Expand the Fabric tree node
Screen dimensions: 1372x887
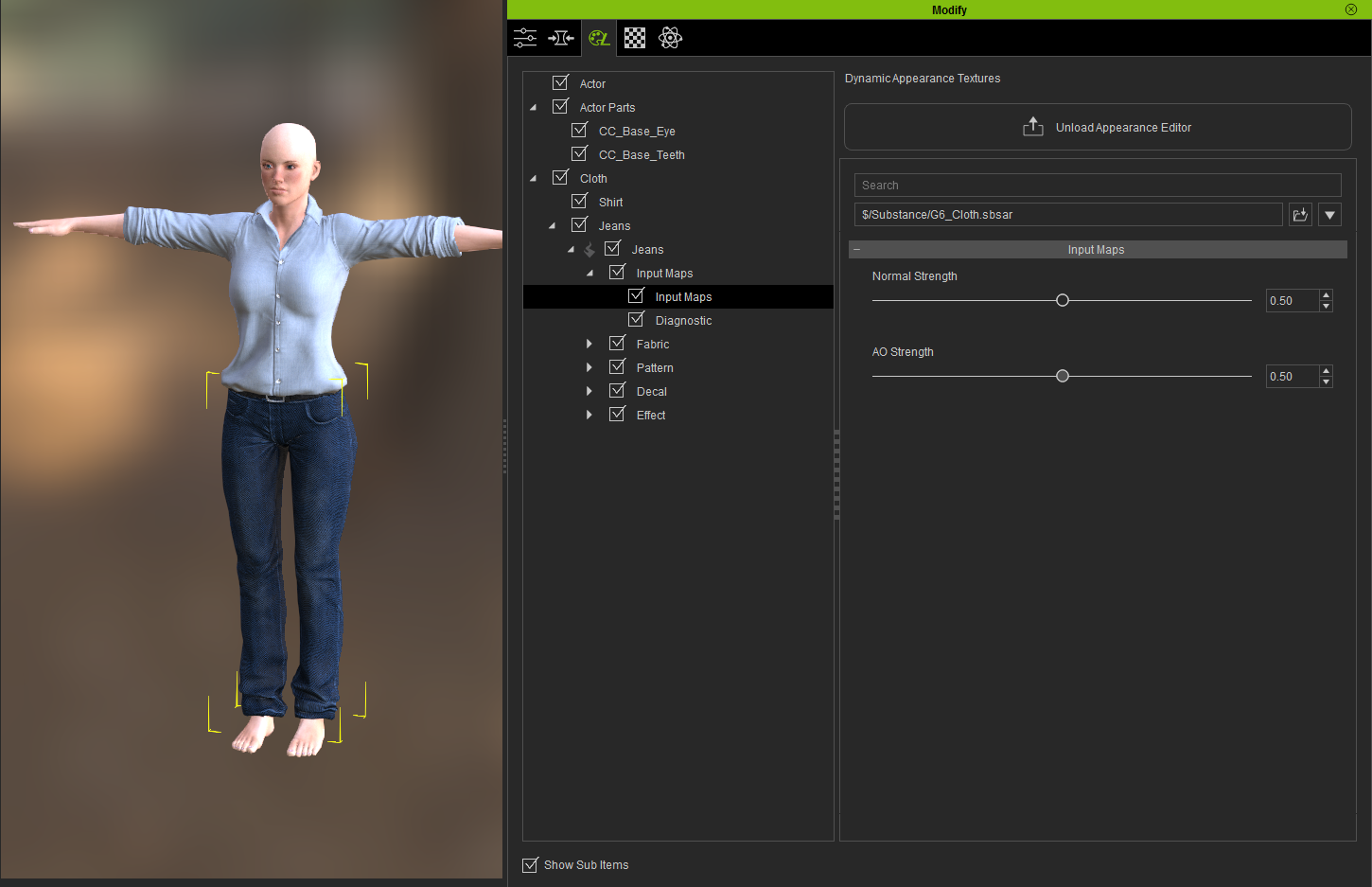coord(589,345)
